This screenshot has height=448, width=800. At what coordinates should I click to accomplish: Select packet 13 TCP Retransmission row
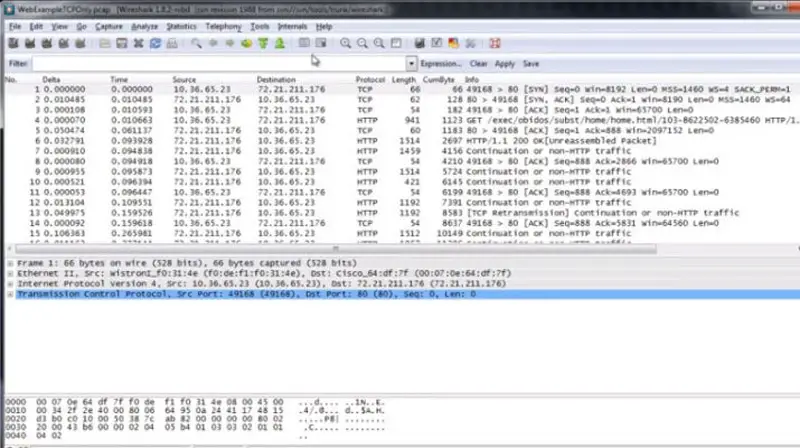pyautogui.click(x=402, y=213)
